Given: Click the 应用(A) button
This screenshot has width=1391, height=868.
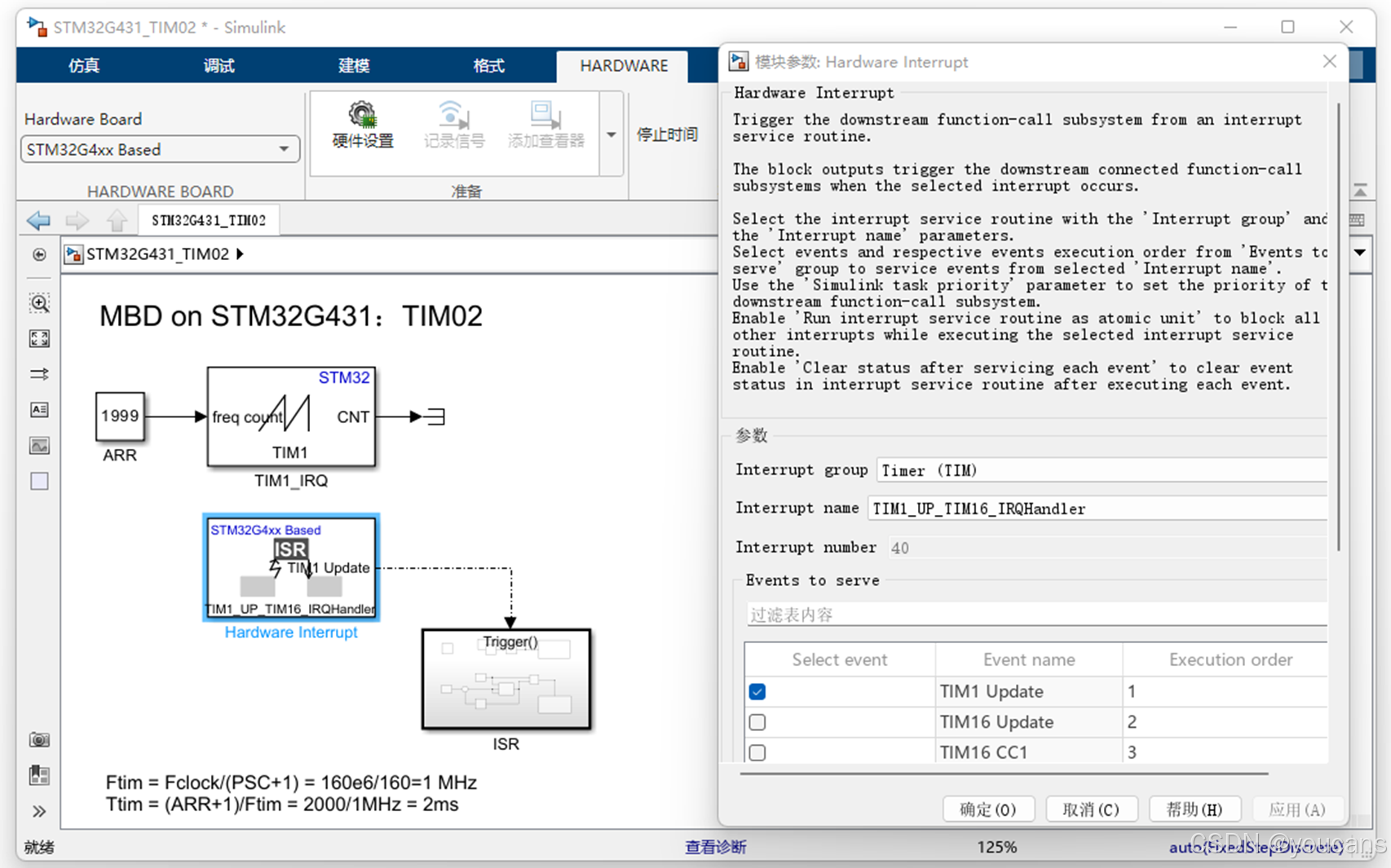Looking at the screenshot, I should click(x=1297, y=809).
